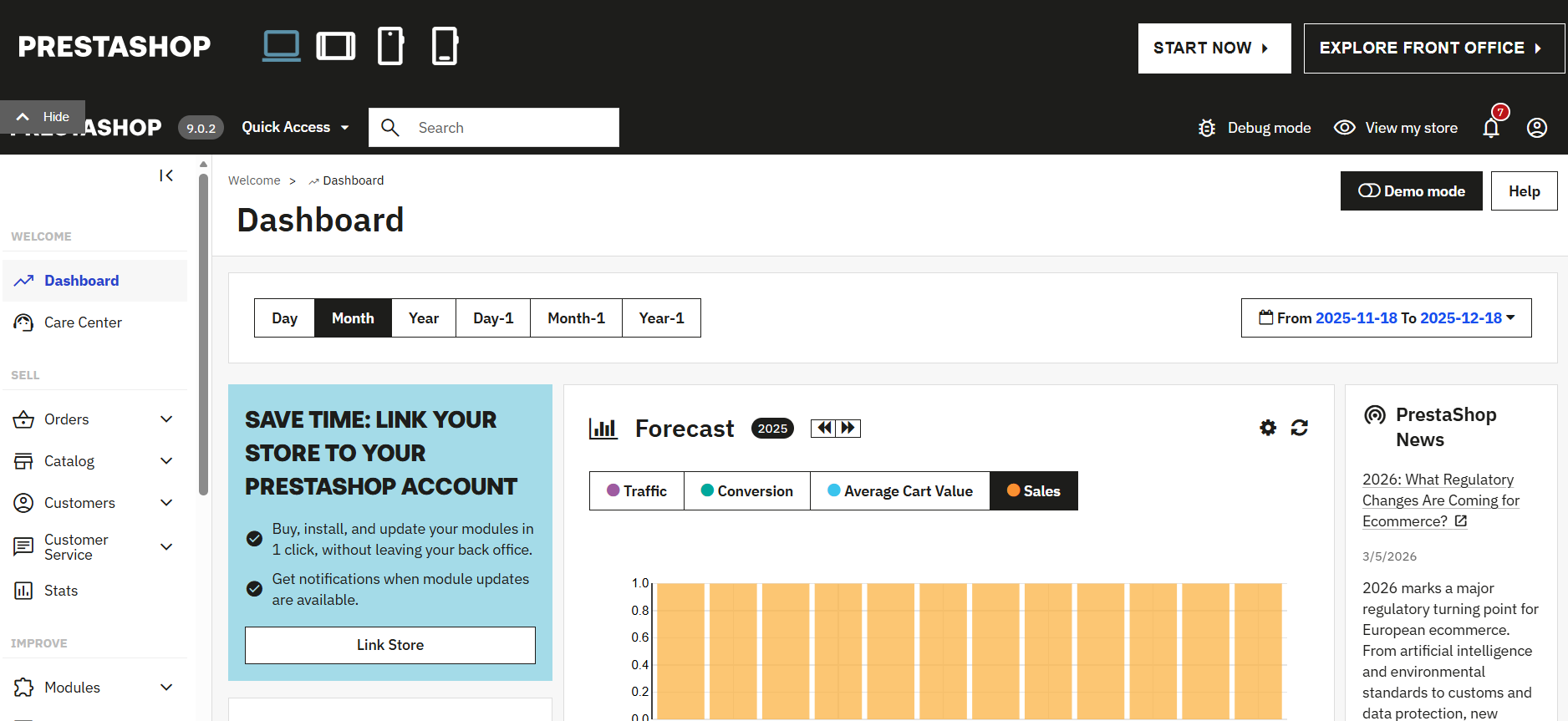Go to next forecast year
The image size is (1568, 721).
(x=848, y=428)
